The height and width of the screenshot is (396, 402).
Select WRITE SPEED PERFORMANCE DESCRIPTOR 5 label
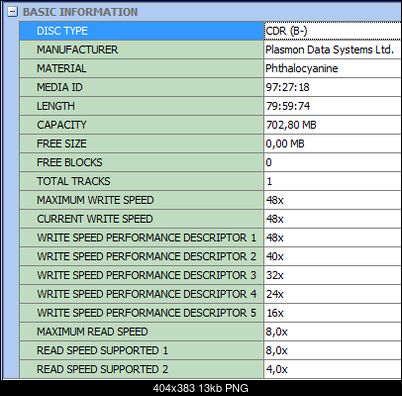[x=147, y=313]
